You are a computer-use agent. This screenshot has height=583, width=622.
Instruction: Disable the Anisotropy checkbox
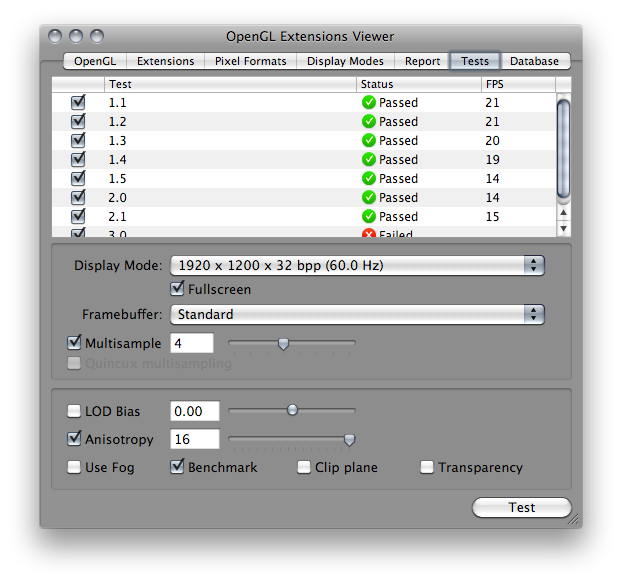[x=74, y=439]
